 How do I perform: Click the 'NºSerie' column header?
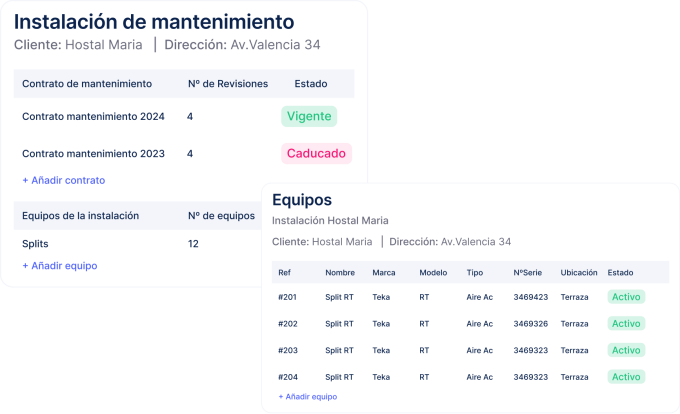(528, 273)
